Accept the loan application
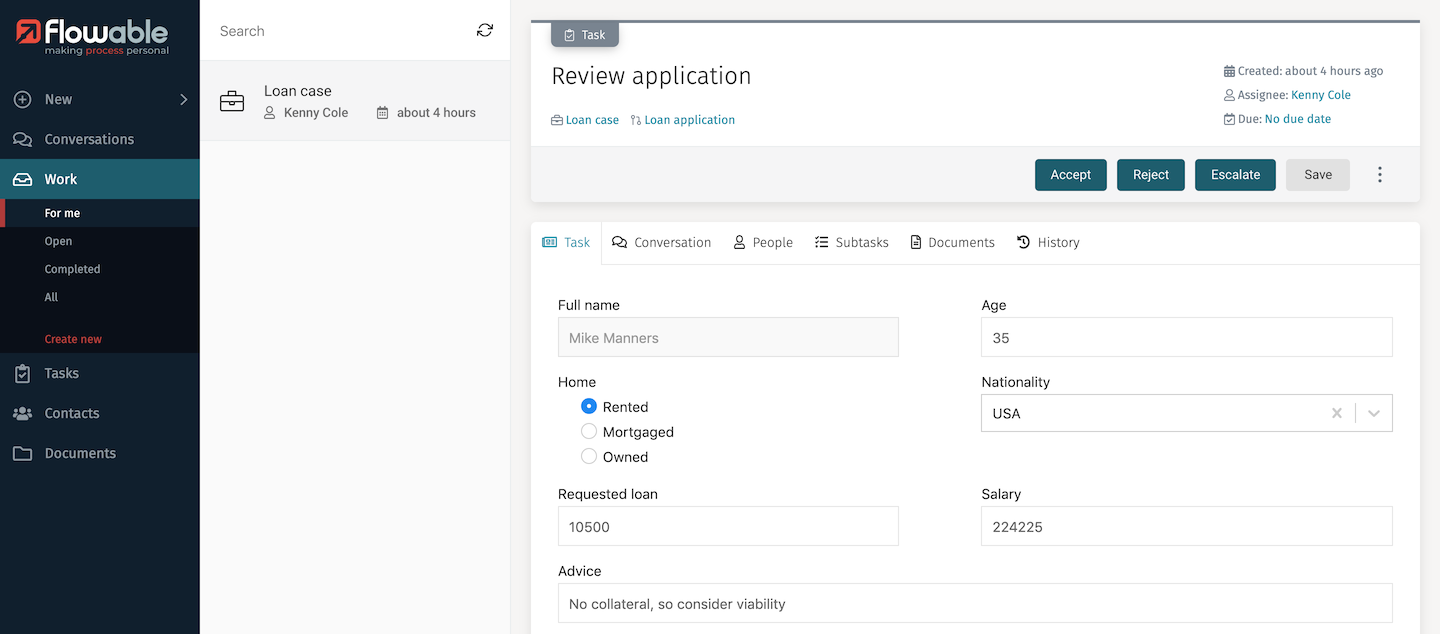 [x=1070, y=174]
